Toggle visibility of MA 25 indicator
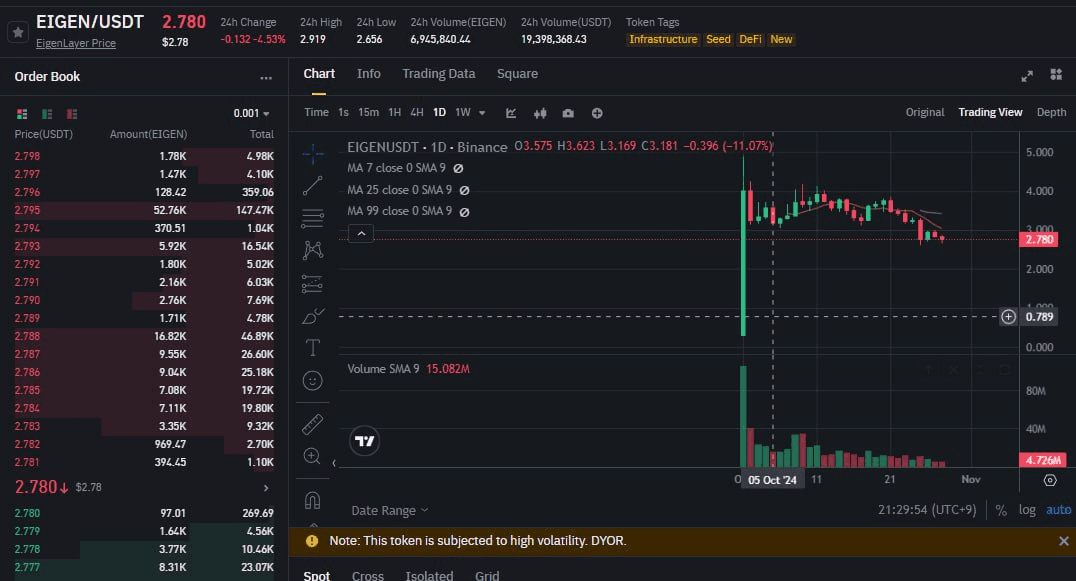This screenshot has width=1076, height=581. pyautogui.click(x=465, y=191)
